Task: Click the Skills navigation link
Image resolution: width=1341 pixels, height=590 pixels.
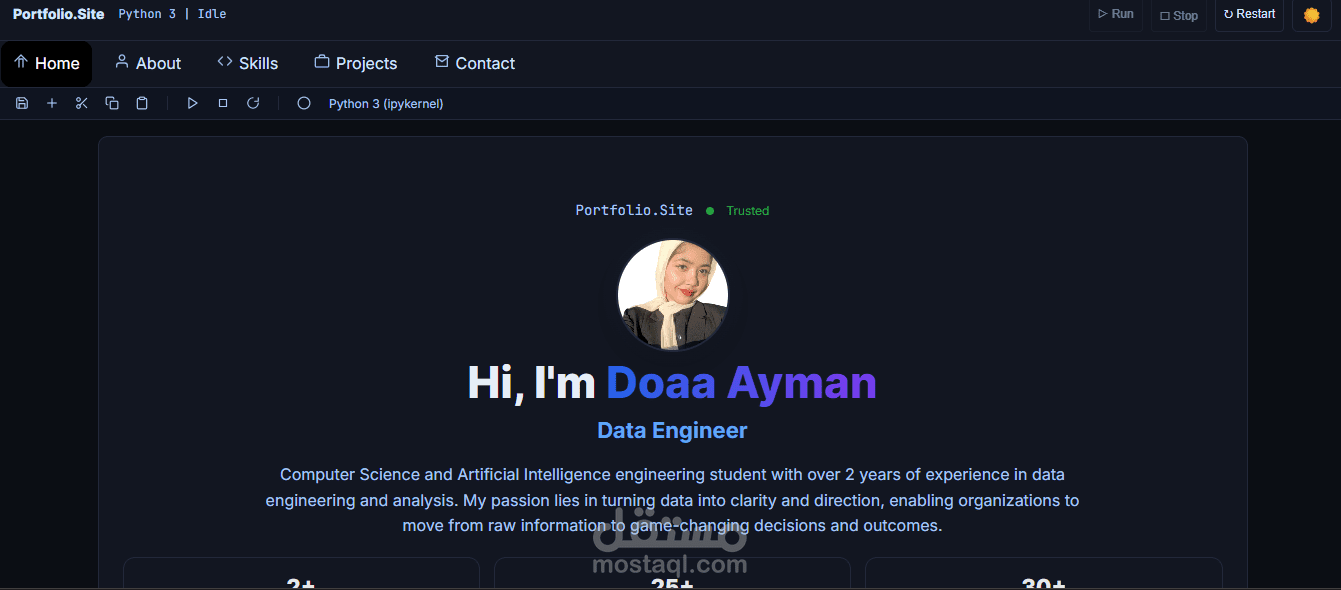Action: tap(248, 62)
